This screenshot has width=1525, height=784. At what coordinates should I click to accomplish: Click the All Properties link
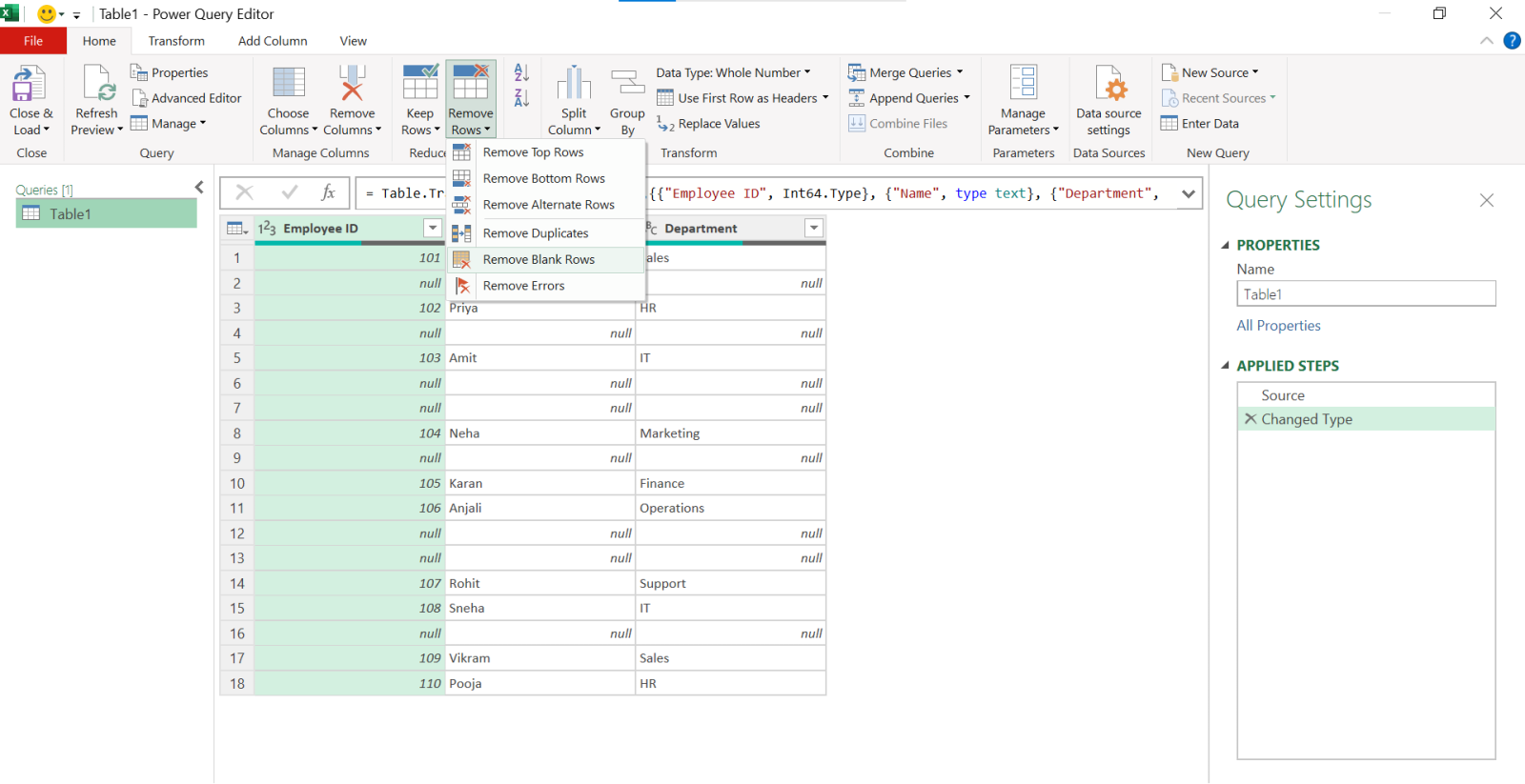pos(1278,326)
